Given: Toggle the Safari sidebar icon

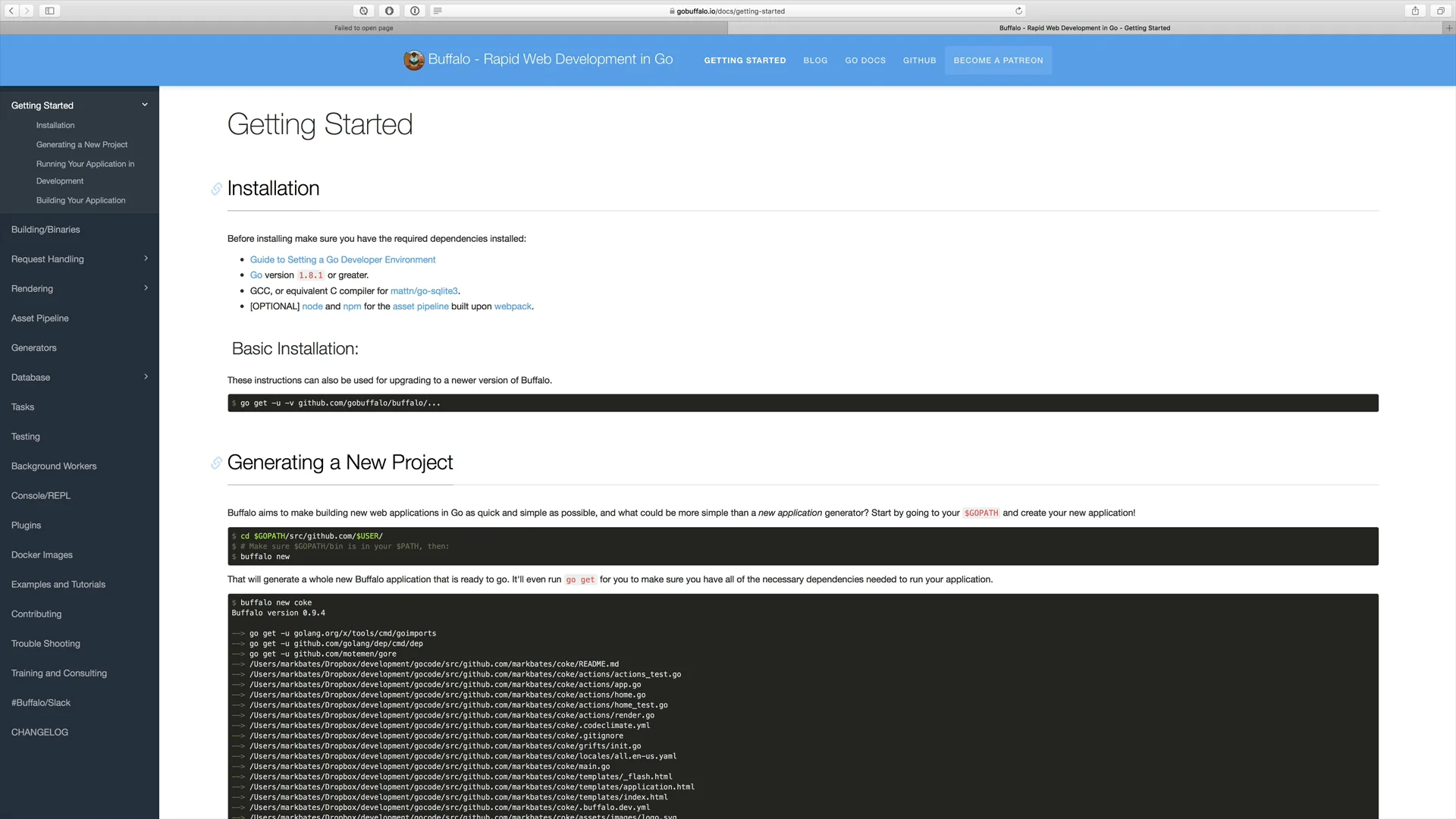Looking at the screenshot, I should point(49,11).
